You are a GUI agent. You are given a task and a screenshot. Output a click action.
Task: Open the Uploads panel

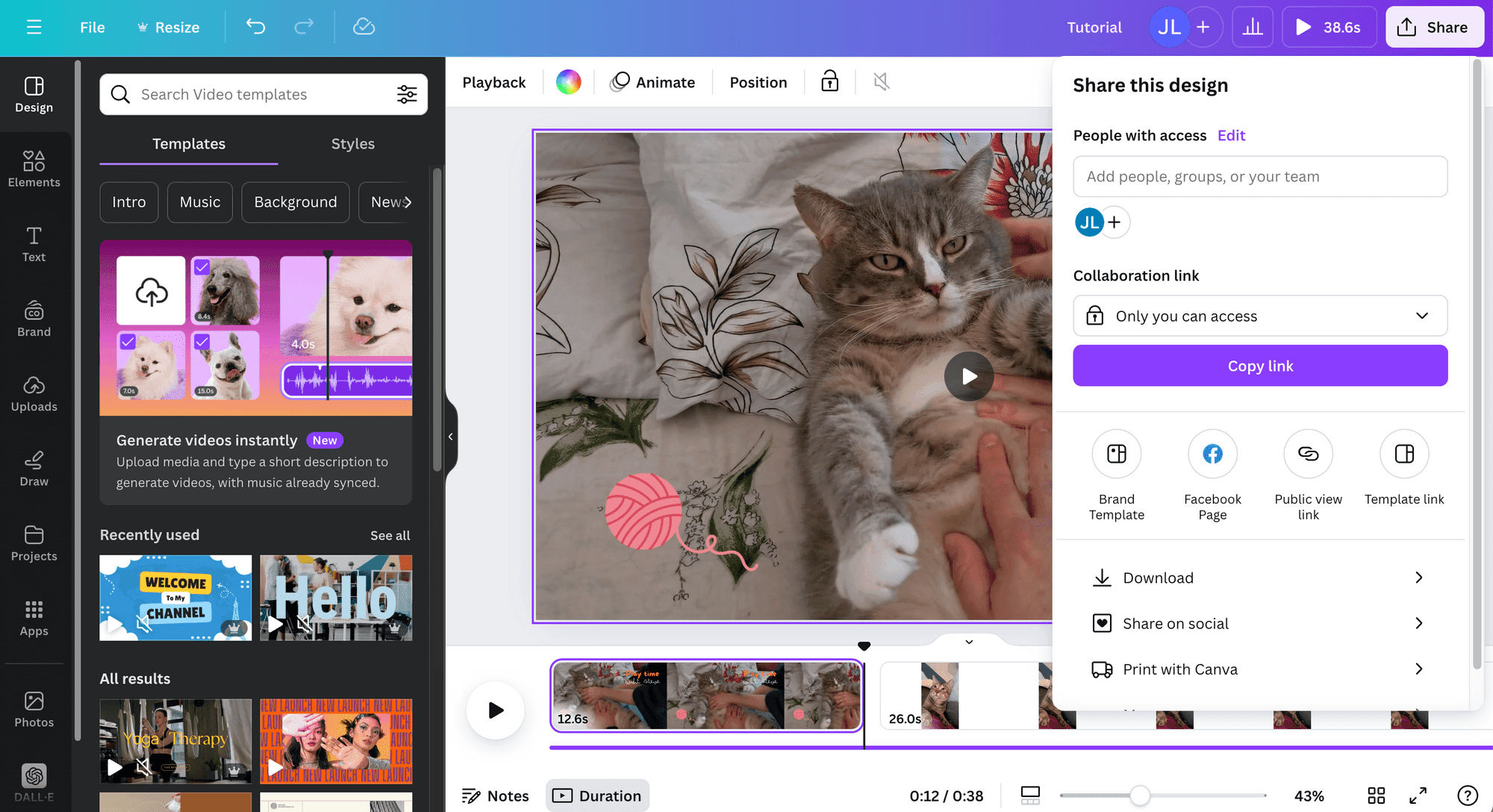point(34,394)
